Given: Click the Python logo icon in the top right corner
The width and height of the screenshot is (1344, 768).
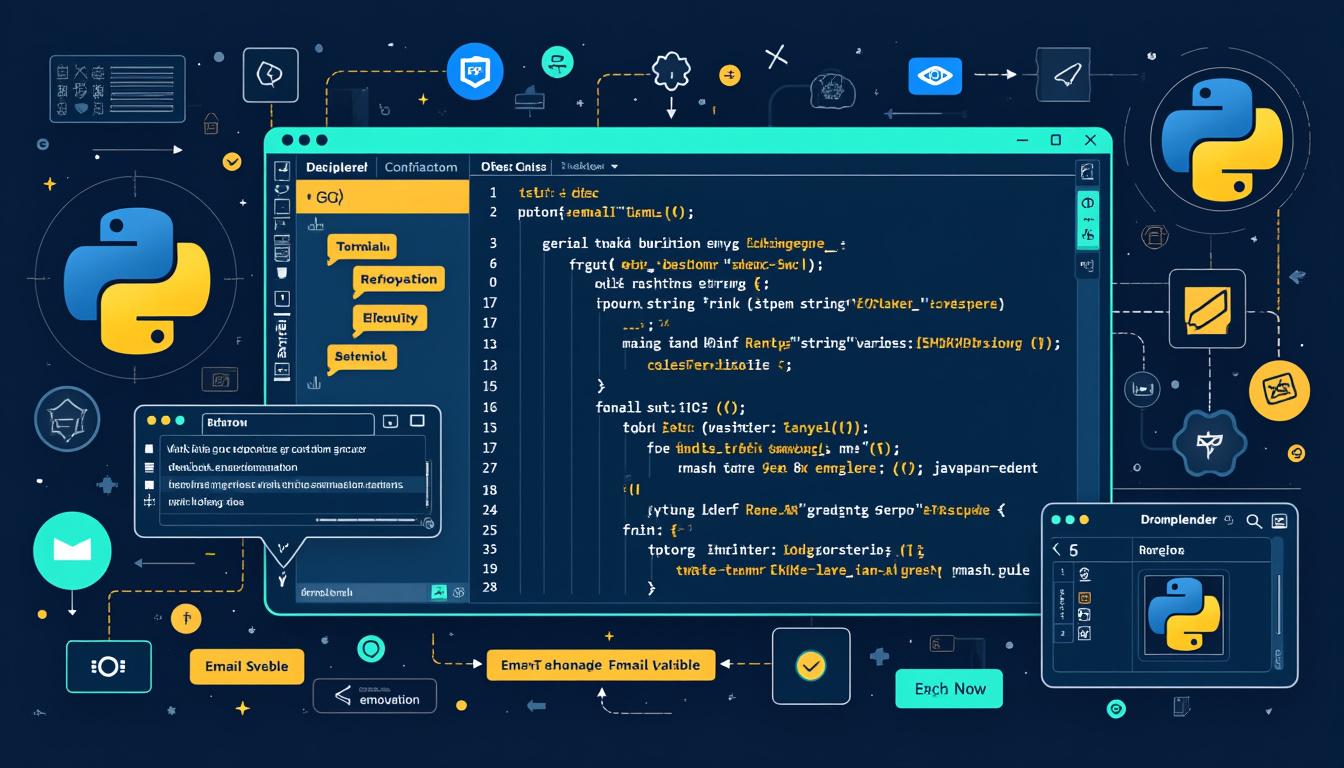Looking at the screenshot, I should click(1220, 140).
